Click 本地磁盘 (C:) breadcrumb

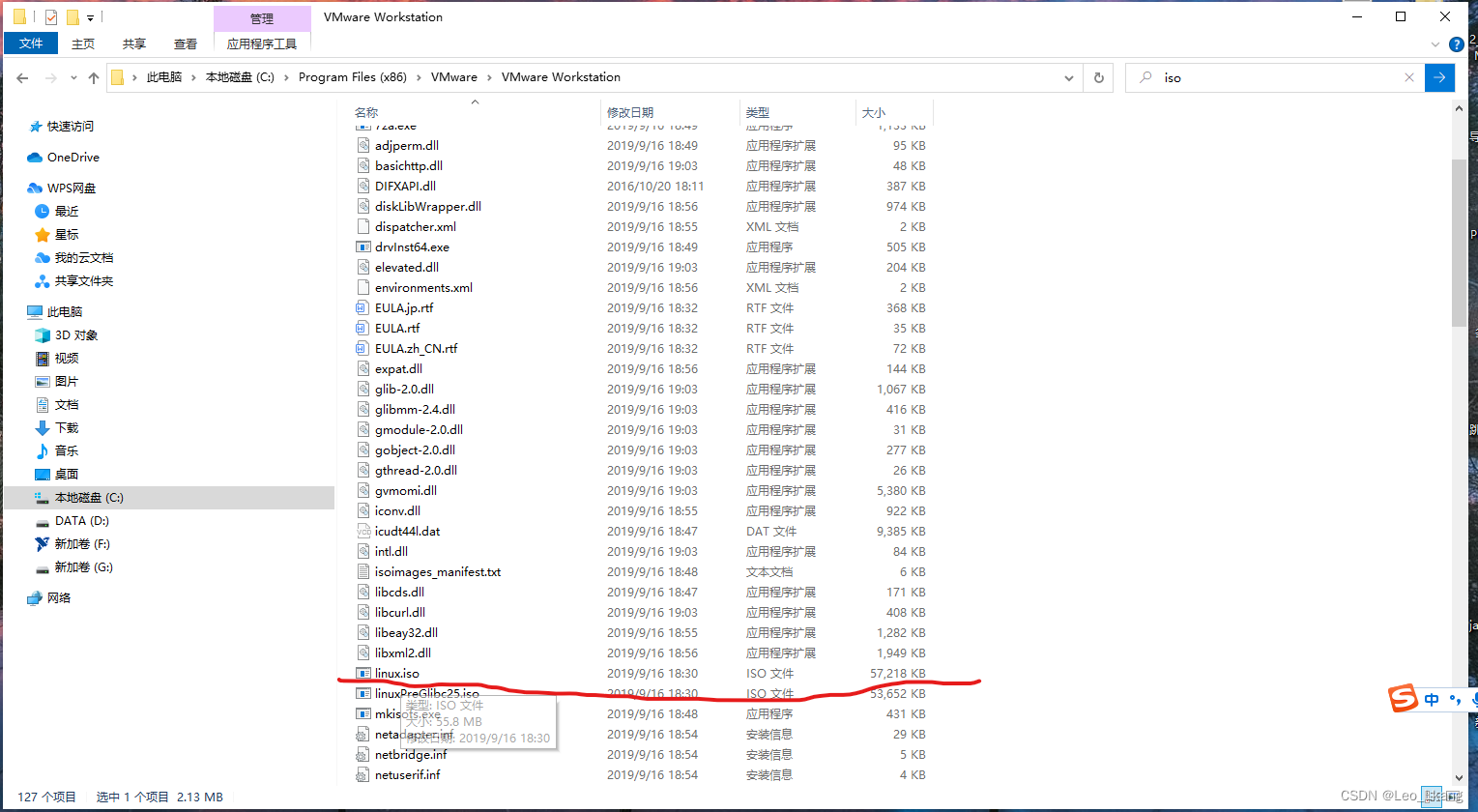point(240,77)
